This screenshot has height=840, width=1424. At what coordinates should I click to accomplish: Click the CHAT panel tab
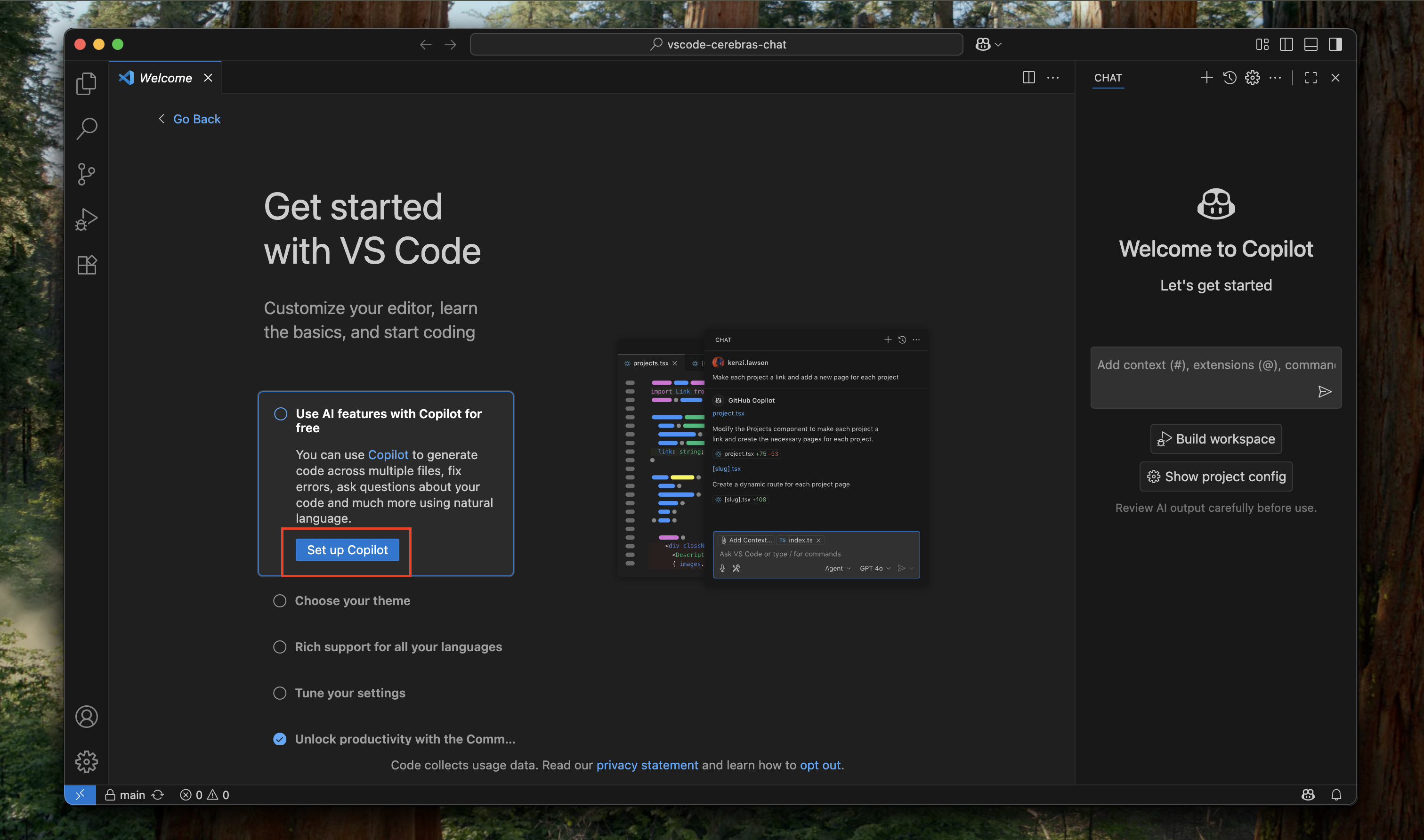point(1108,78)
